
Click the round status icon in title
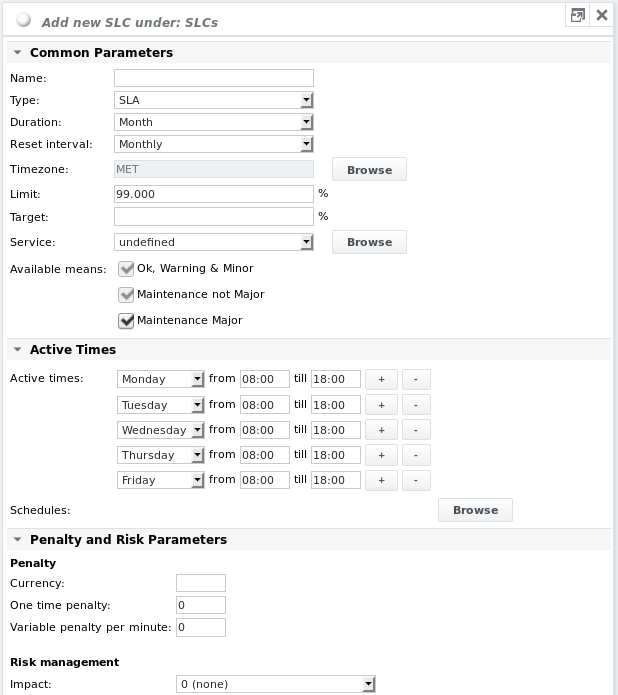tap(24, 20)
